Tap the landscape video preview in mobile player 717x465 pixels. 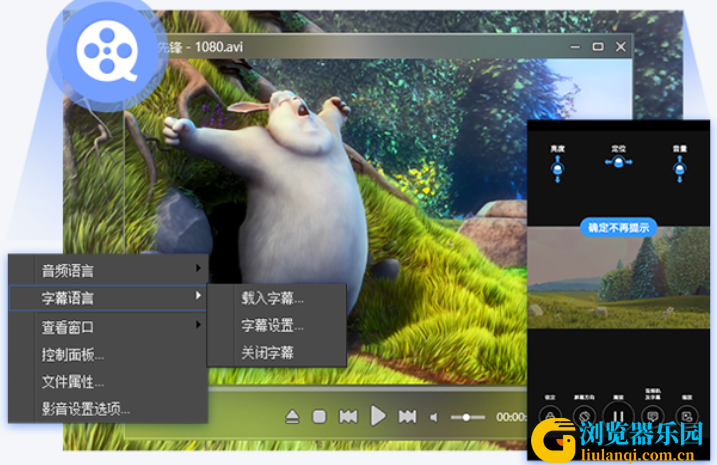click(618, 277)
